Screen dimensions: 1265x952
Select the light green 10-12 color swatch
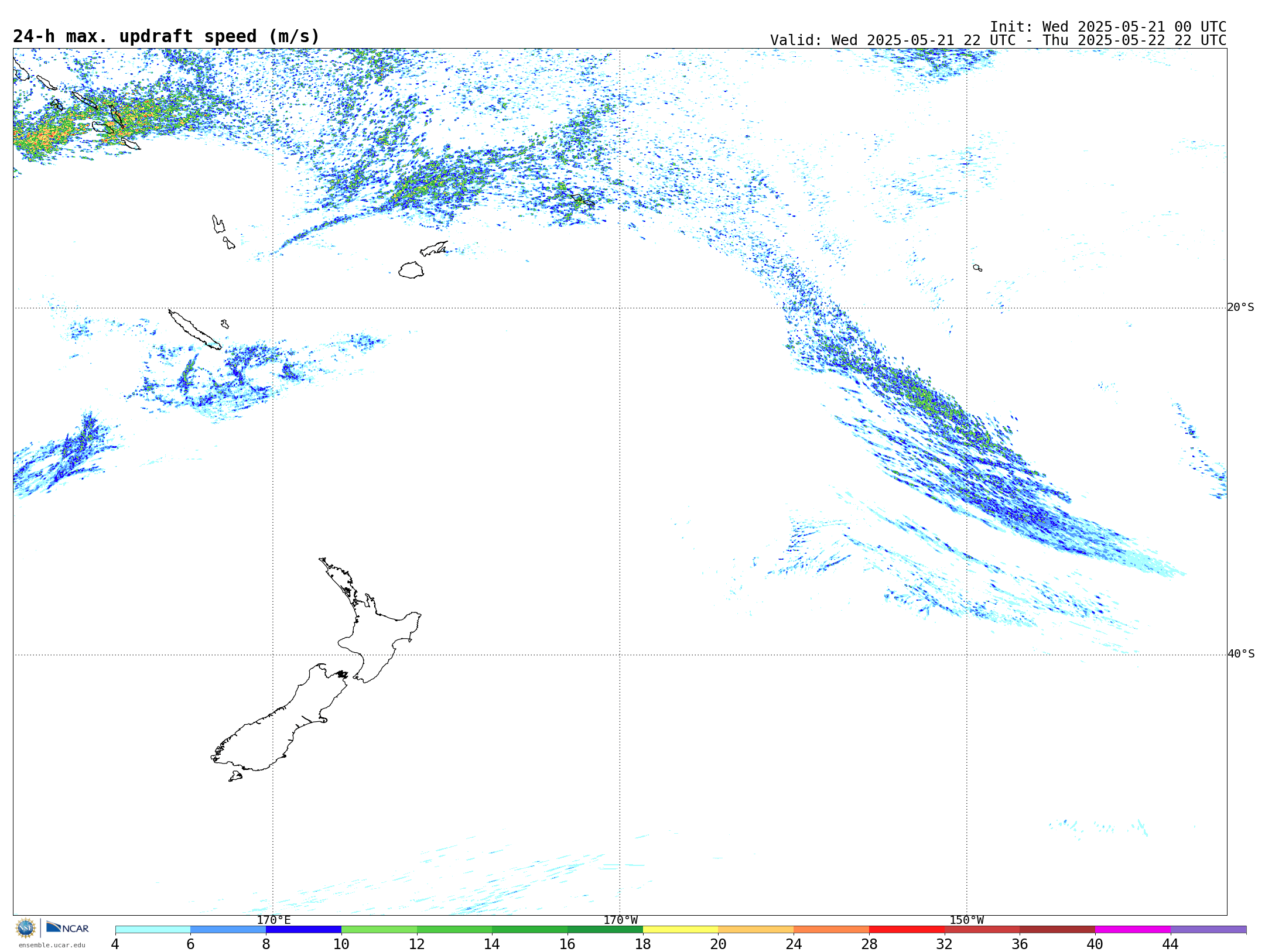[x=379, y=929]
